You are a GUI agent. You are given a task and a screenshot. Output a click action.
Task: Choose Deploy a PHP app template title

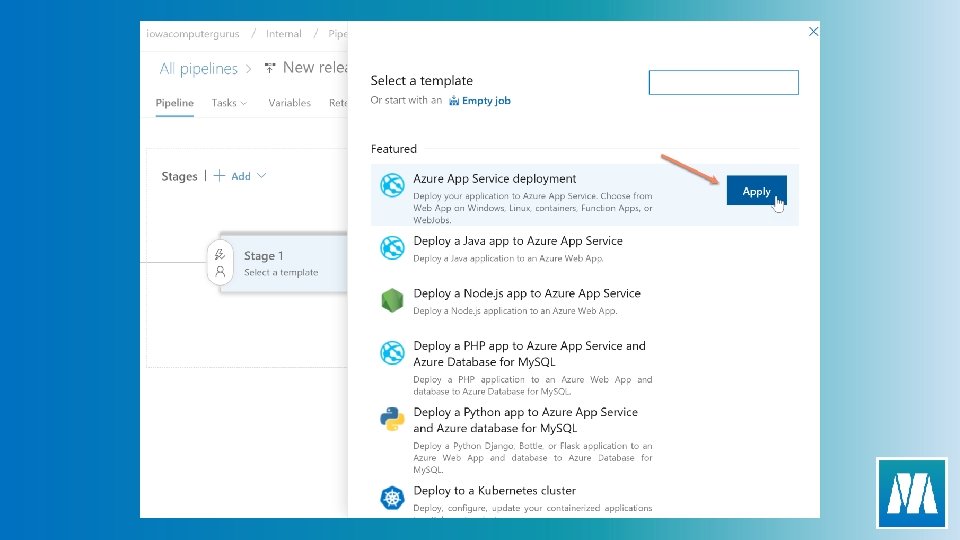coord(530,354)
